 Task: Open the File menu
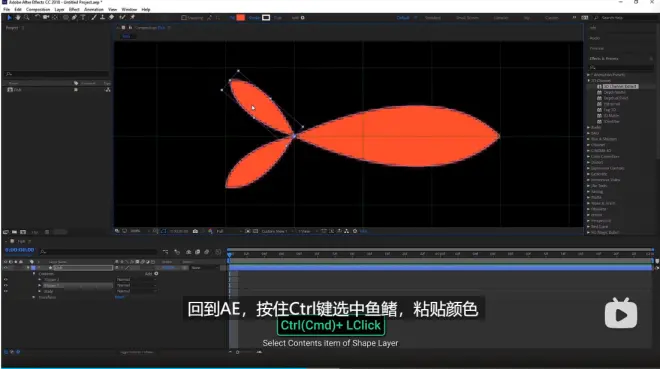[7, 9]
